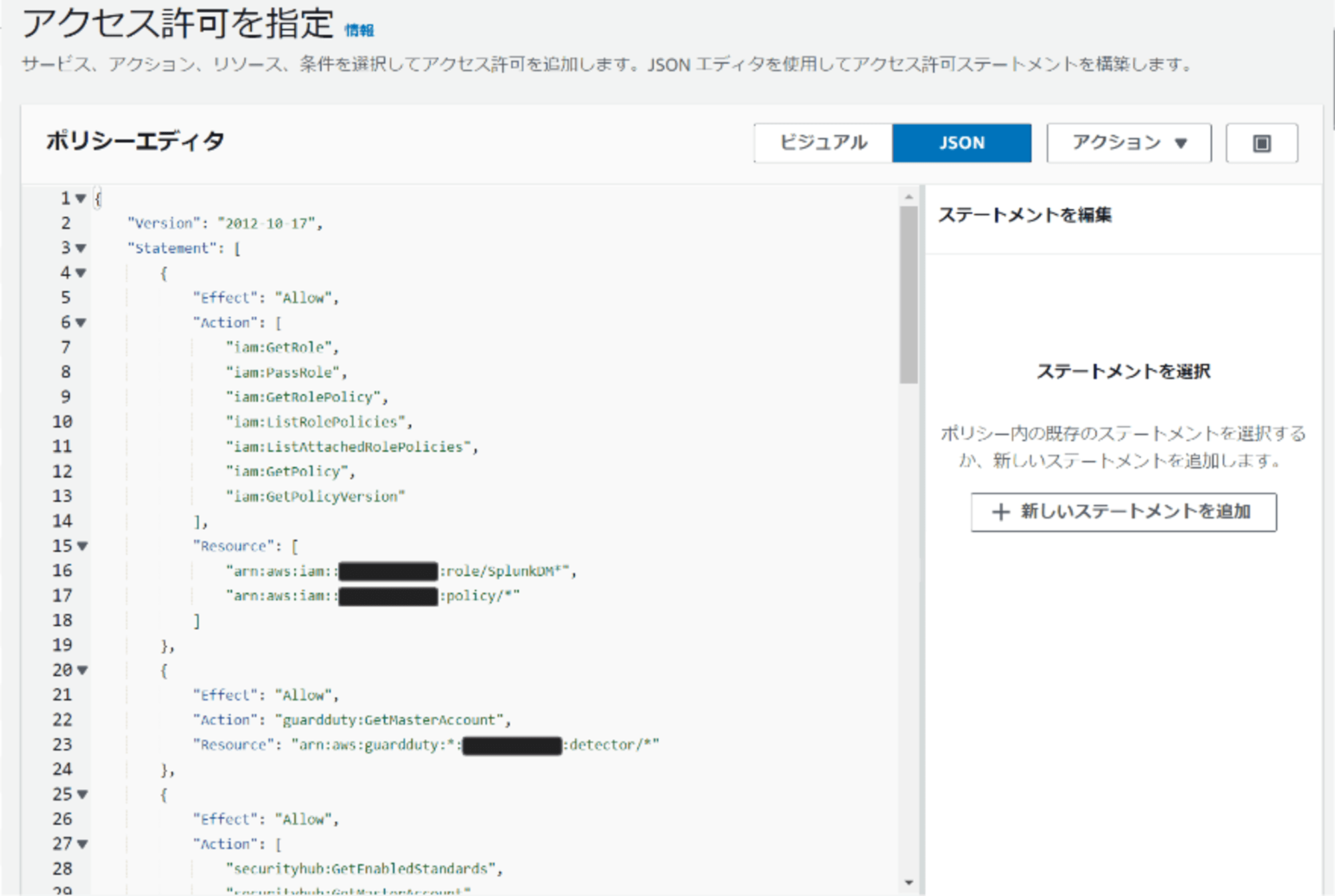Click the "iam:GetPolicyVersion" action text

point(316,496)
